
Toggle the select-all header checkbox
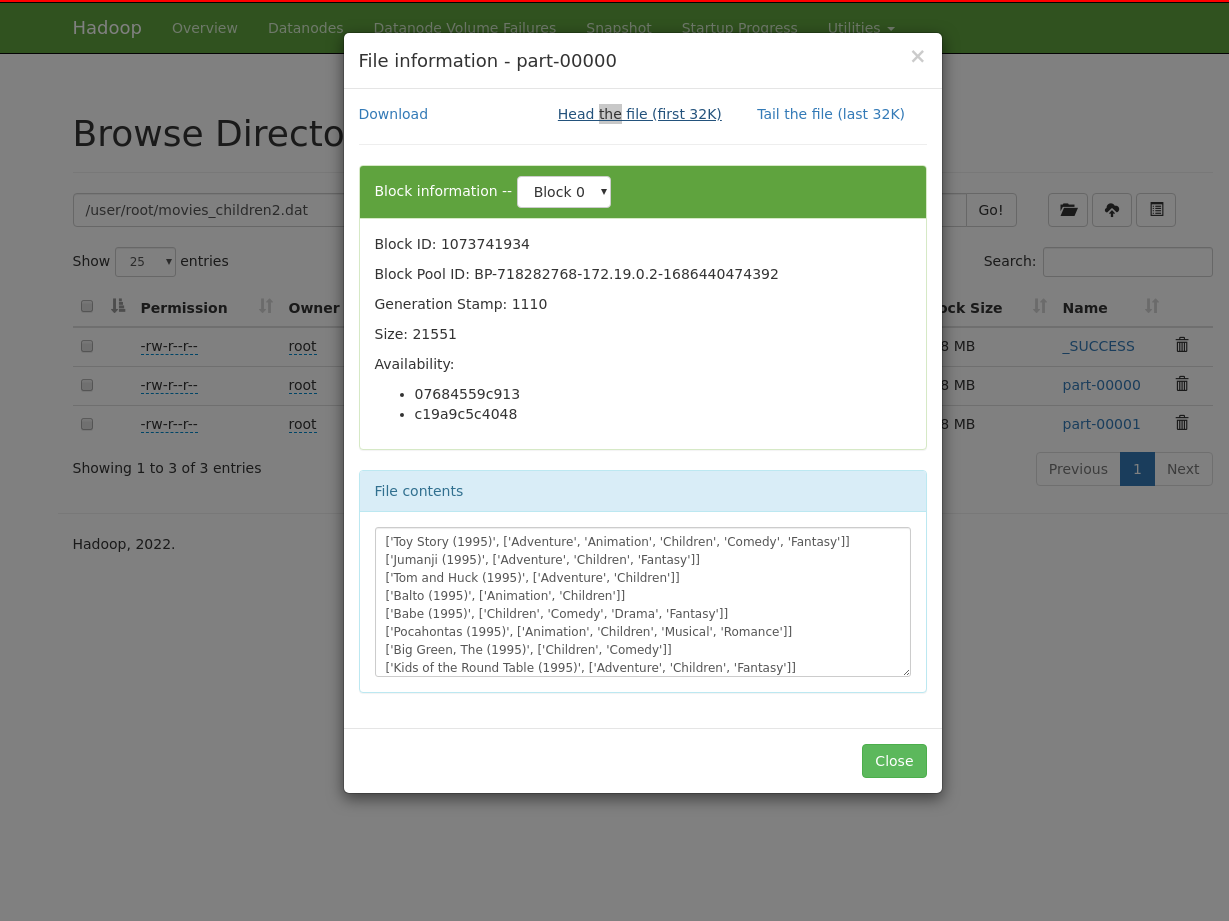point(87,306)
